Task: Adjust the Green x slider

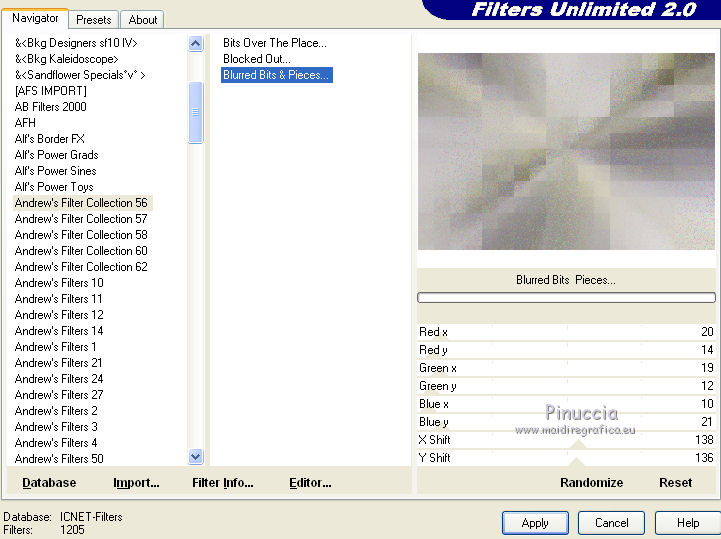Action: (566, 368)
